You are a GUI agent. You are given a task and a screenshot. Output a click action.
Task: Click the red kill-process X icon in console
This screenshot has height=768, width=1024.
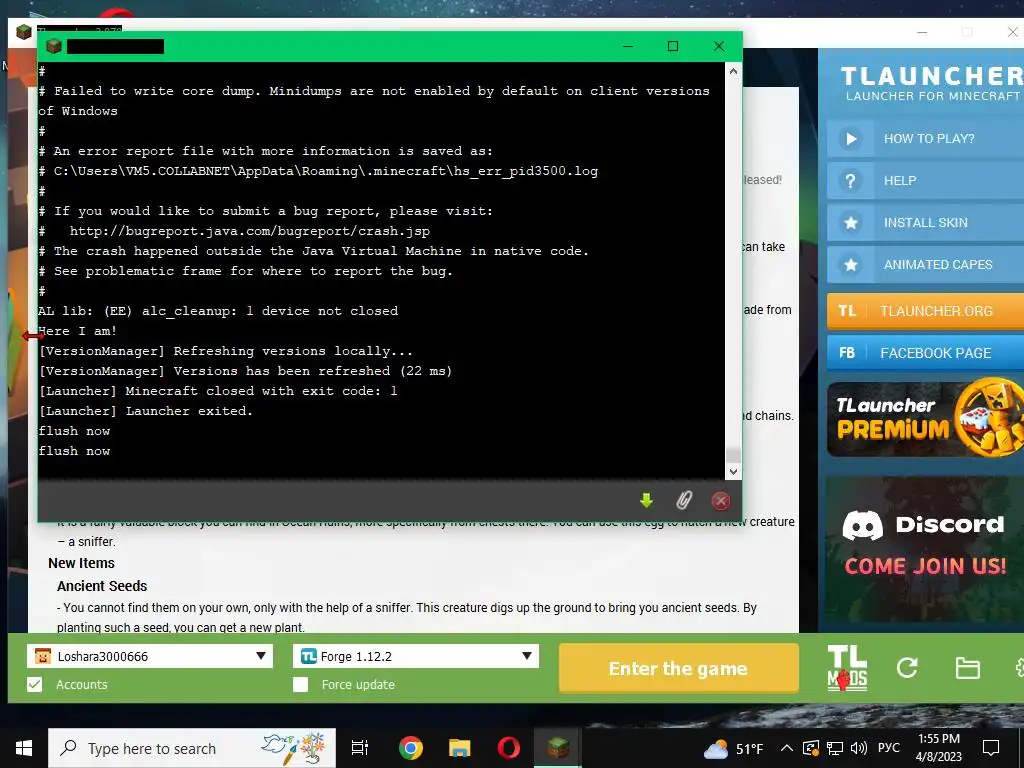(720, 501)
